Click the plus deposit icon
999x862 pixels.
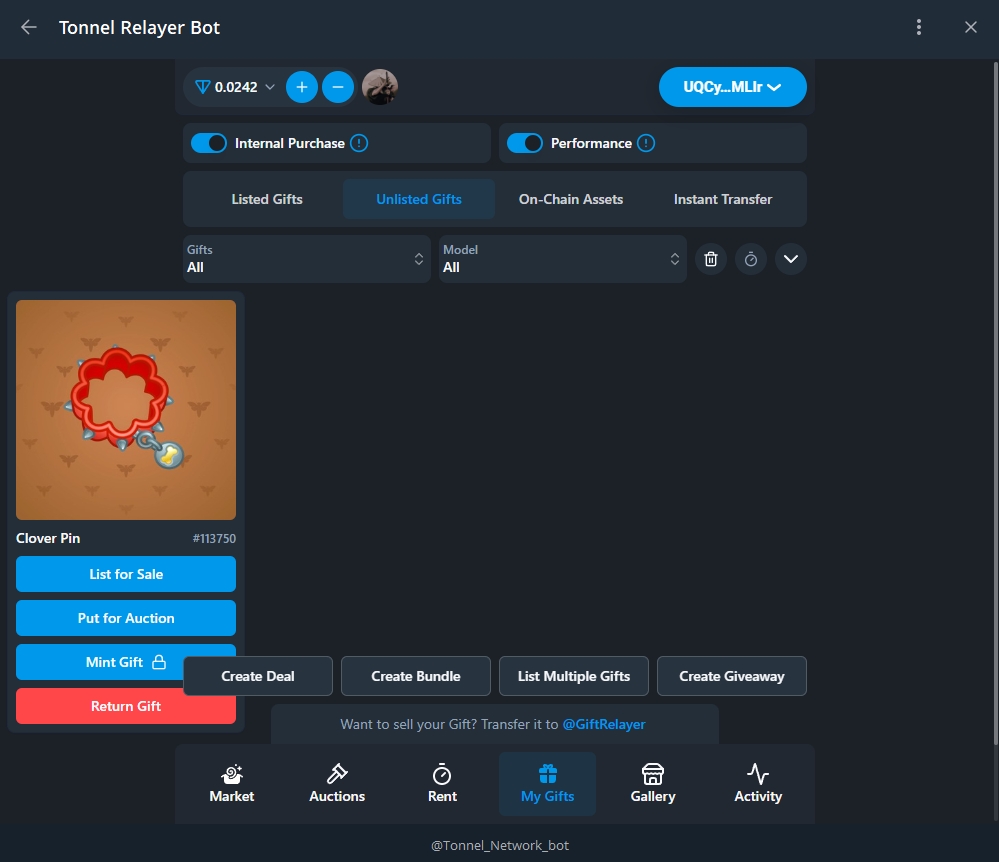tap(301, 87)
